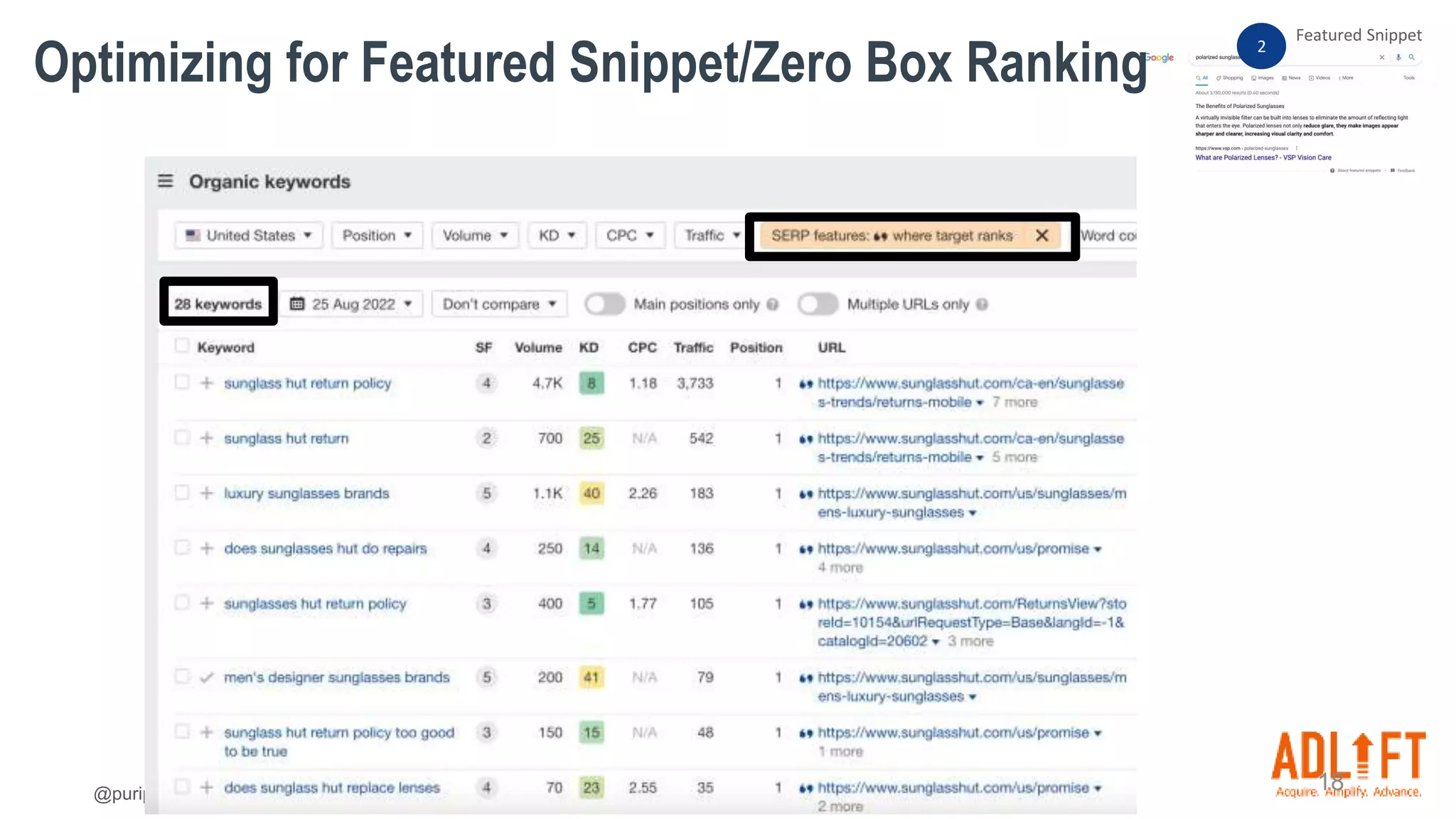This screenshot has width=1456, height=819.
Task: Open the KD filter dropdown
Action: tap(557, 235)
